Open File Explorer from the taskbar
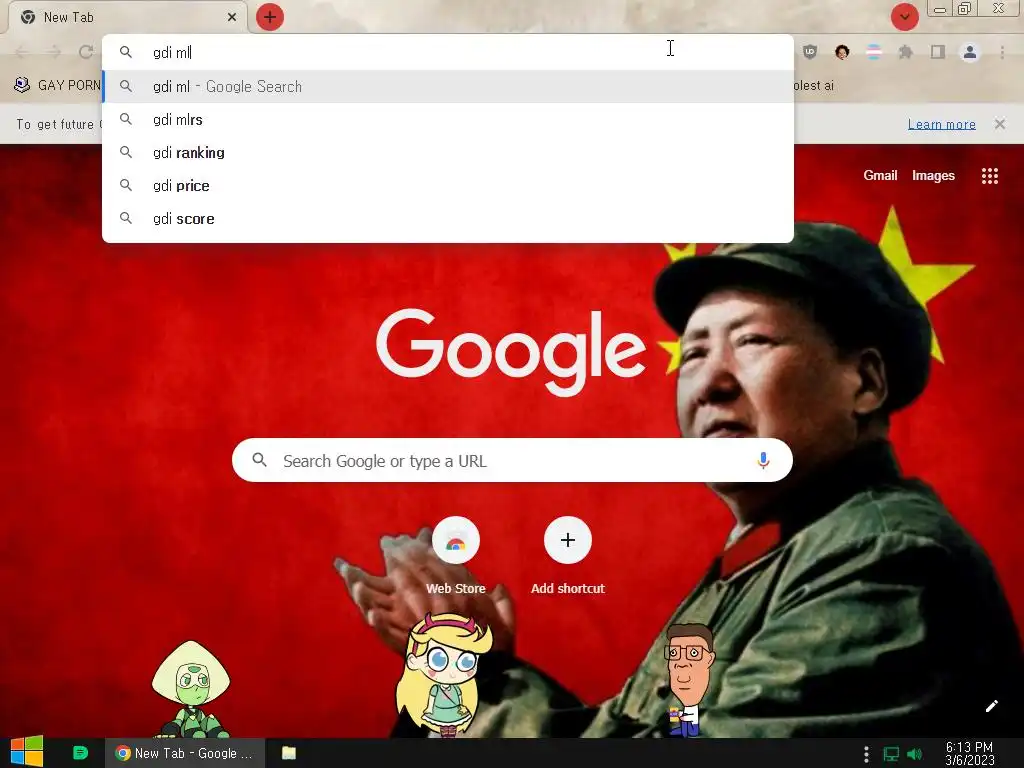Screen dimensions: 1024x768 click(x=289, y=753)
